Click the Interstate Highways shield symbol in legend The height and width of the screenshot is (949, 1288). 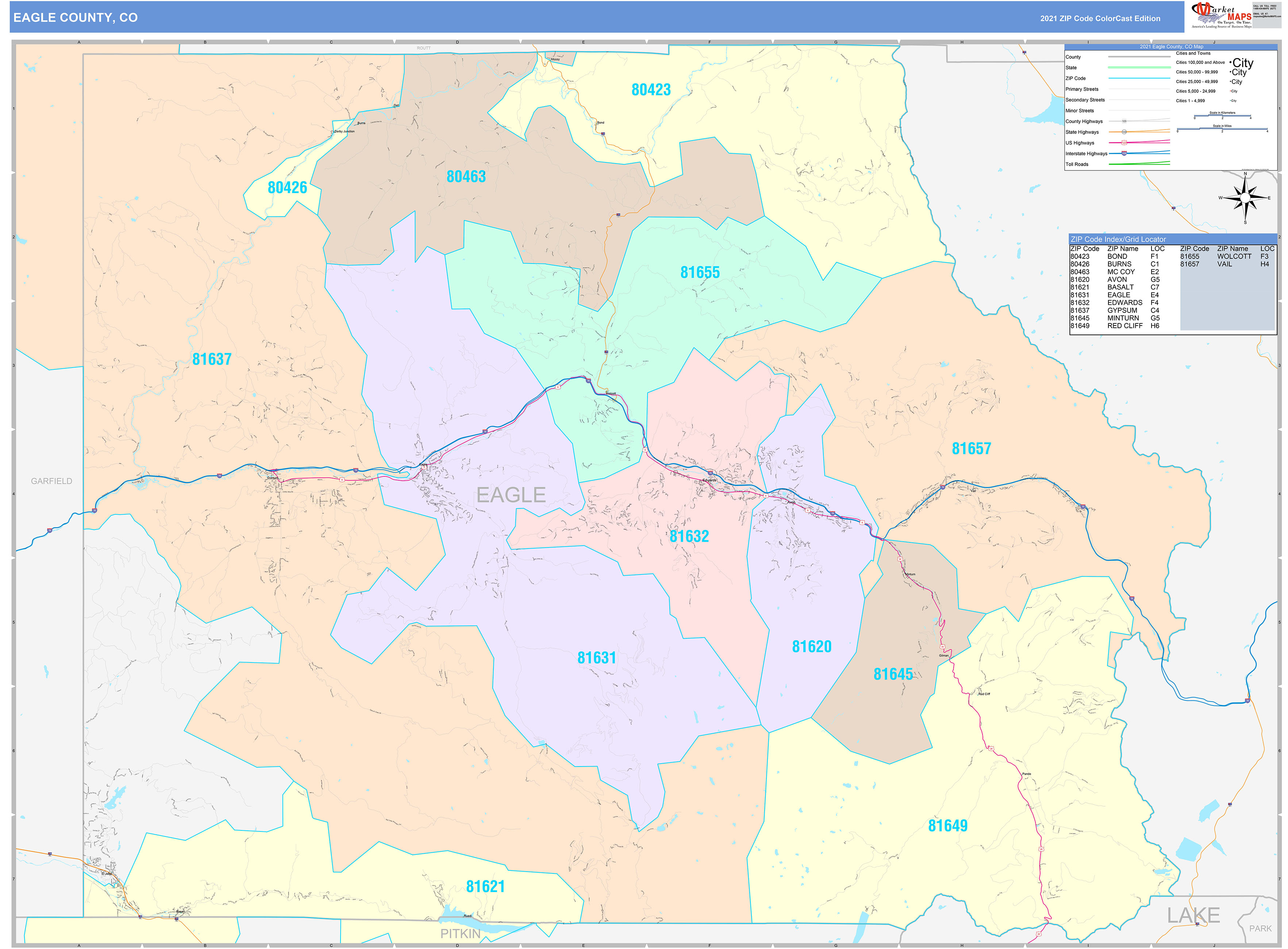[1124, 154]
